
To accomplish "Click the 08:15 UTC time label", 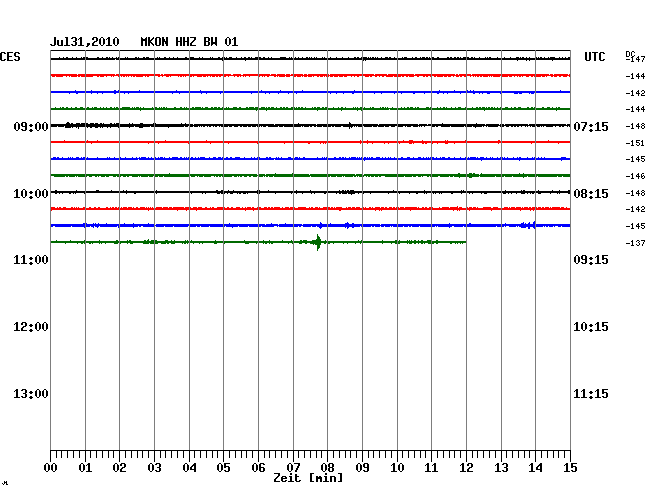I will pyautogui.click(x=591, y=194).
